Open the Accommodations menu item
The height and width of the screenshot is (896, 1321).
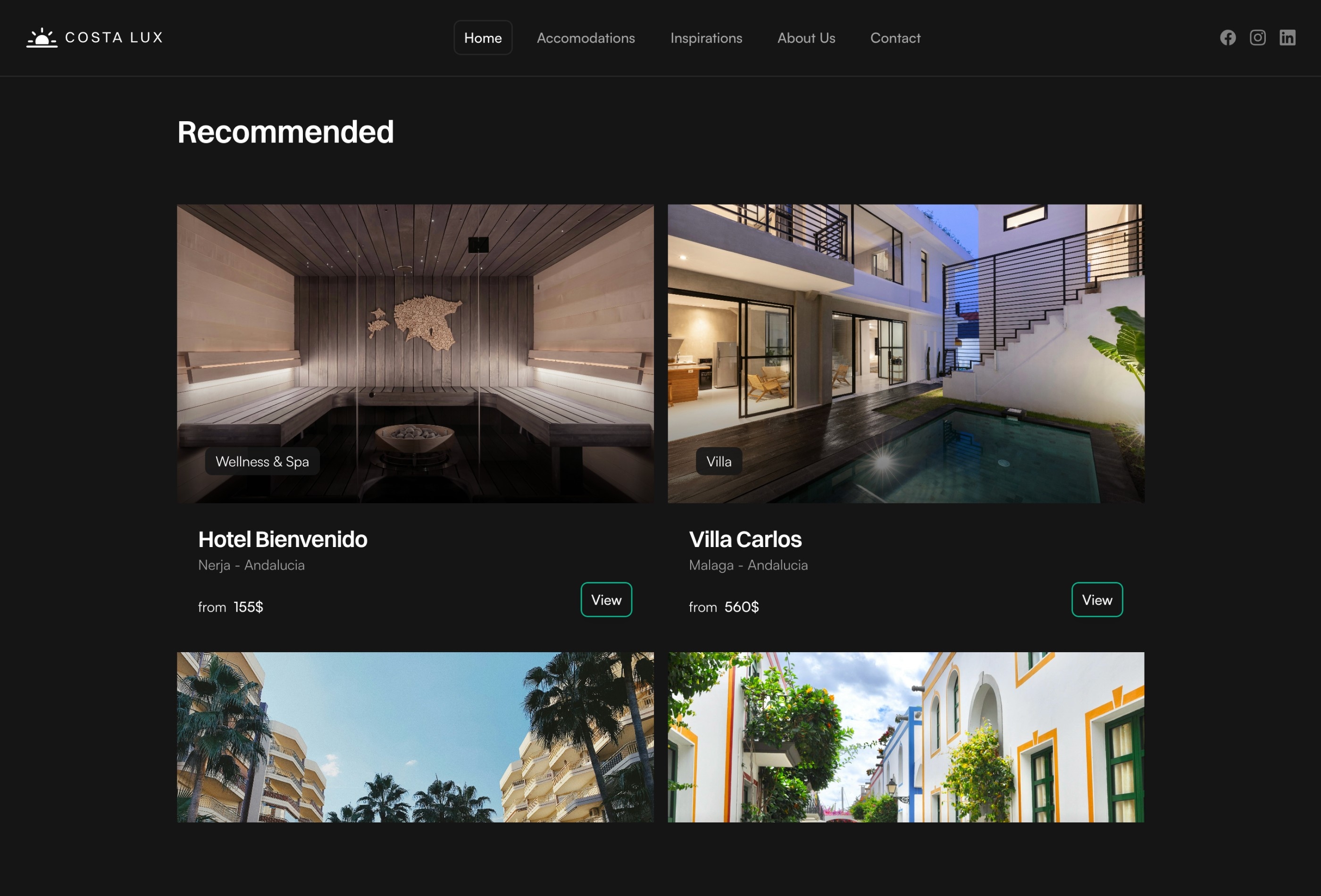point(586,37)
